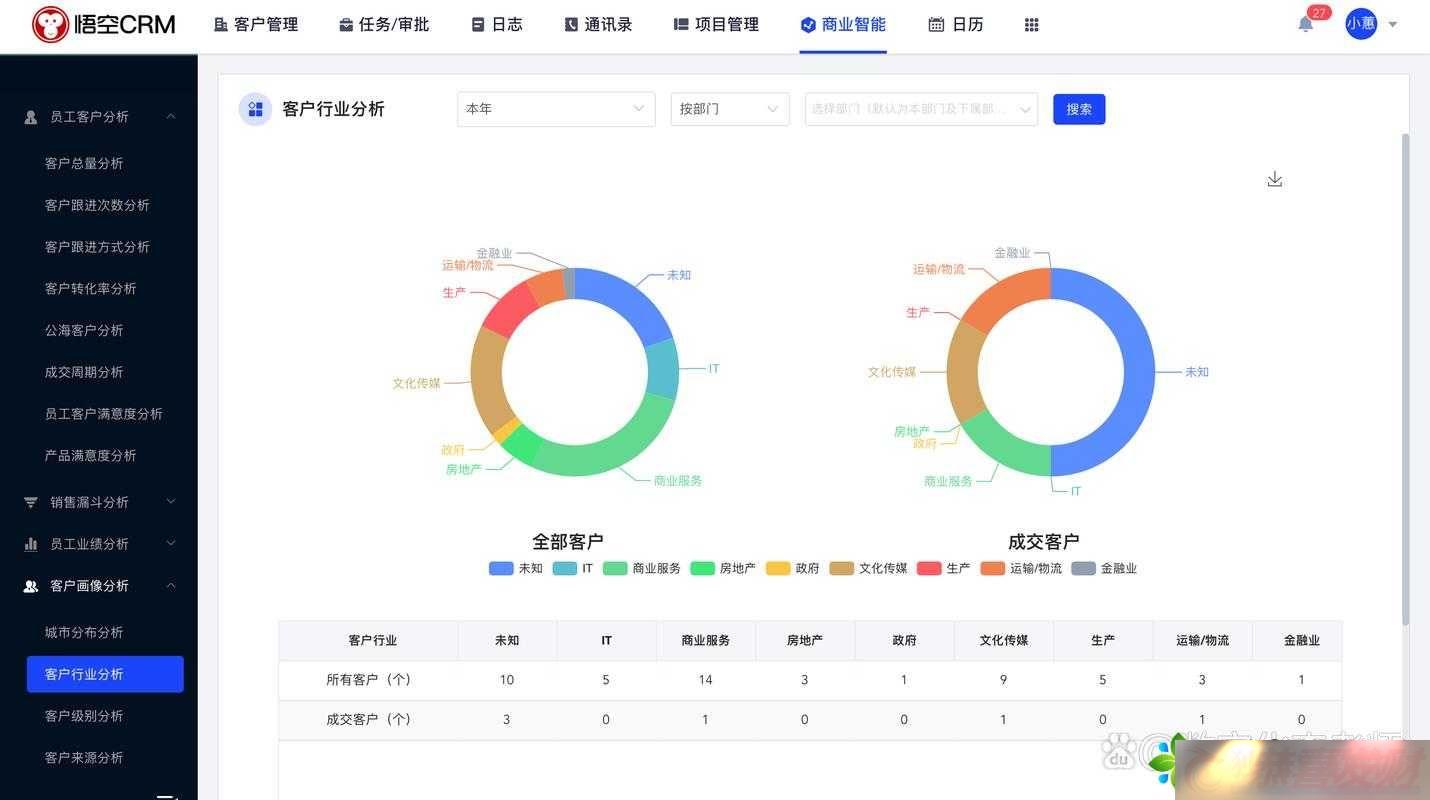Click the 文化传媒 column header in table
The image size is (1430, 800).
(x=1004, y=640)
